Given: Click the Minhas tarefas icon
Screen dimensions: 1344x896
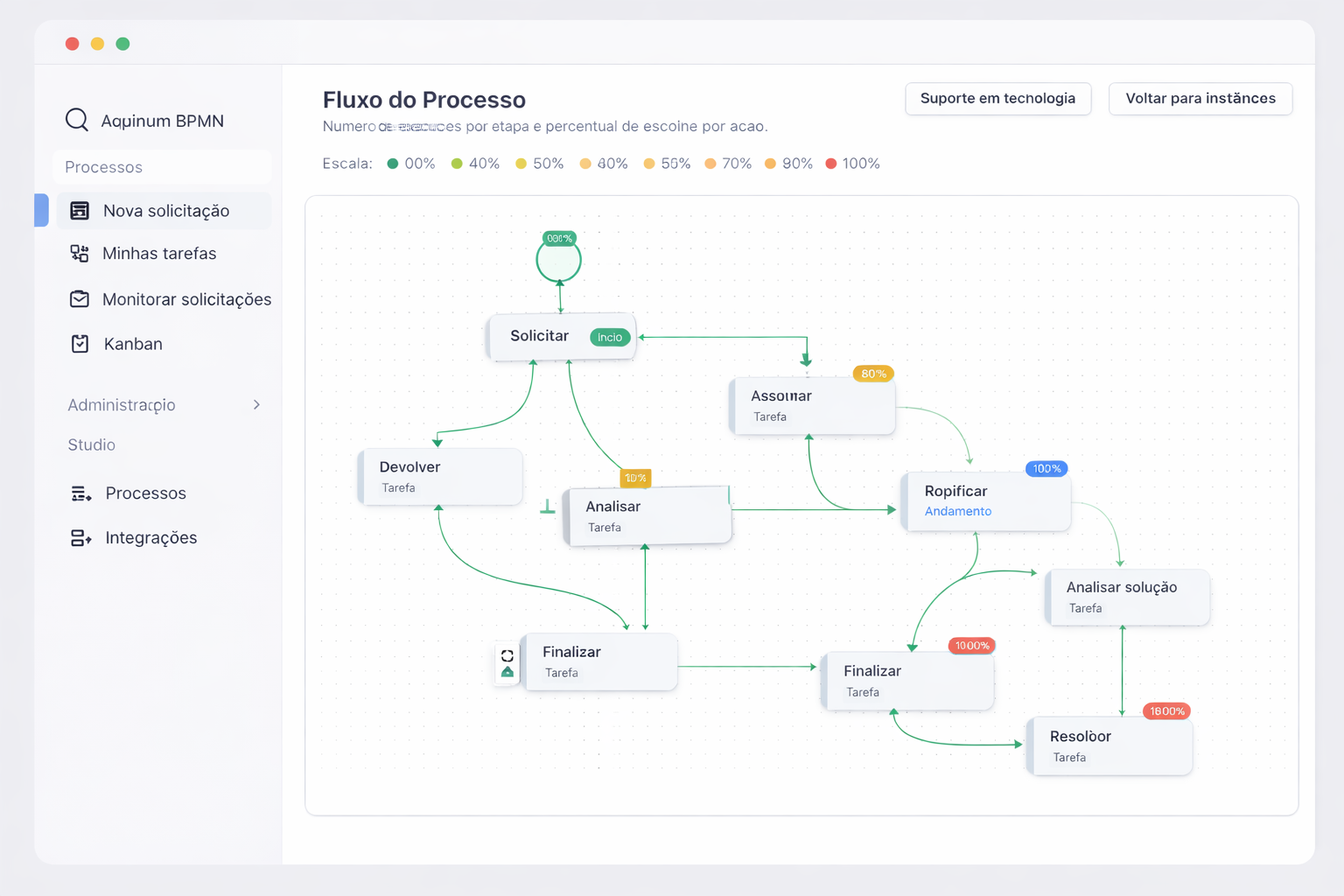Looking at the screenshot, I should click(x=80, y=254).
